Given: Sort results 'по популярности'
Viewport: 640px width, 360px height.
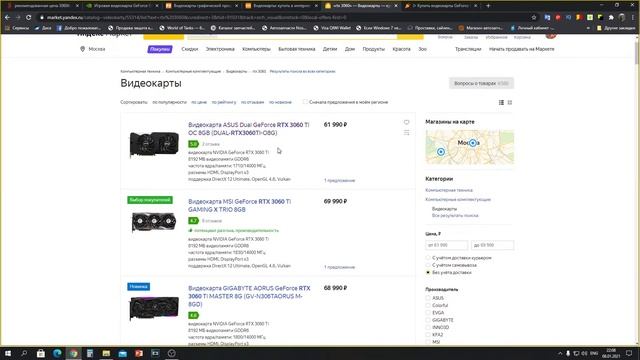Looking at the screenshot, I should click(x=169, y=102).
